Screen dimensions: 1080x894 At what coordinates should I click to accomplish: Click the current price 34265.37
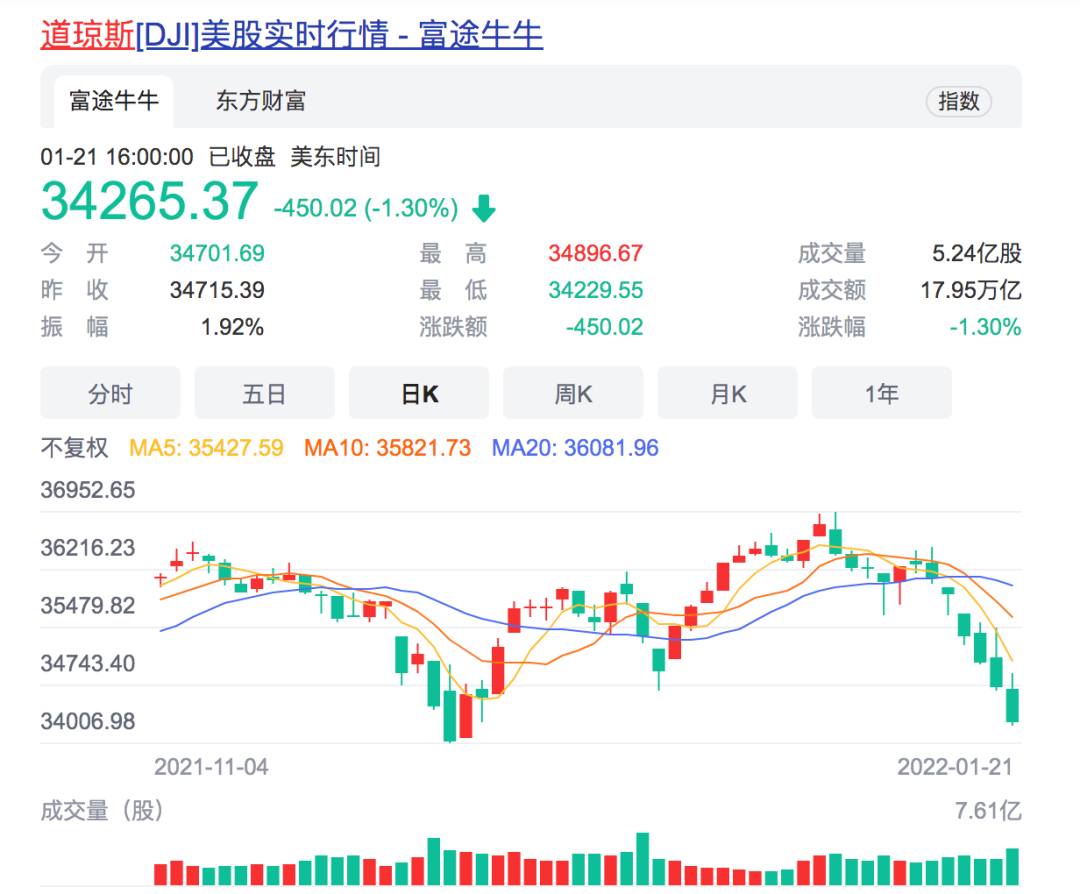point(148,202)
